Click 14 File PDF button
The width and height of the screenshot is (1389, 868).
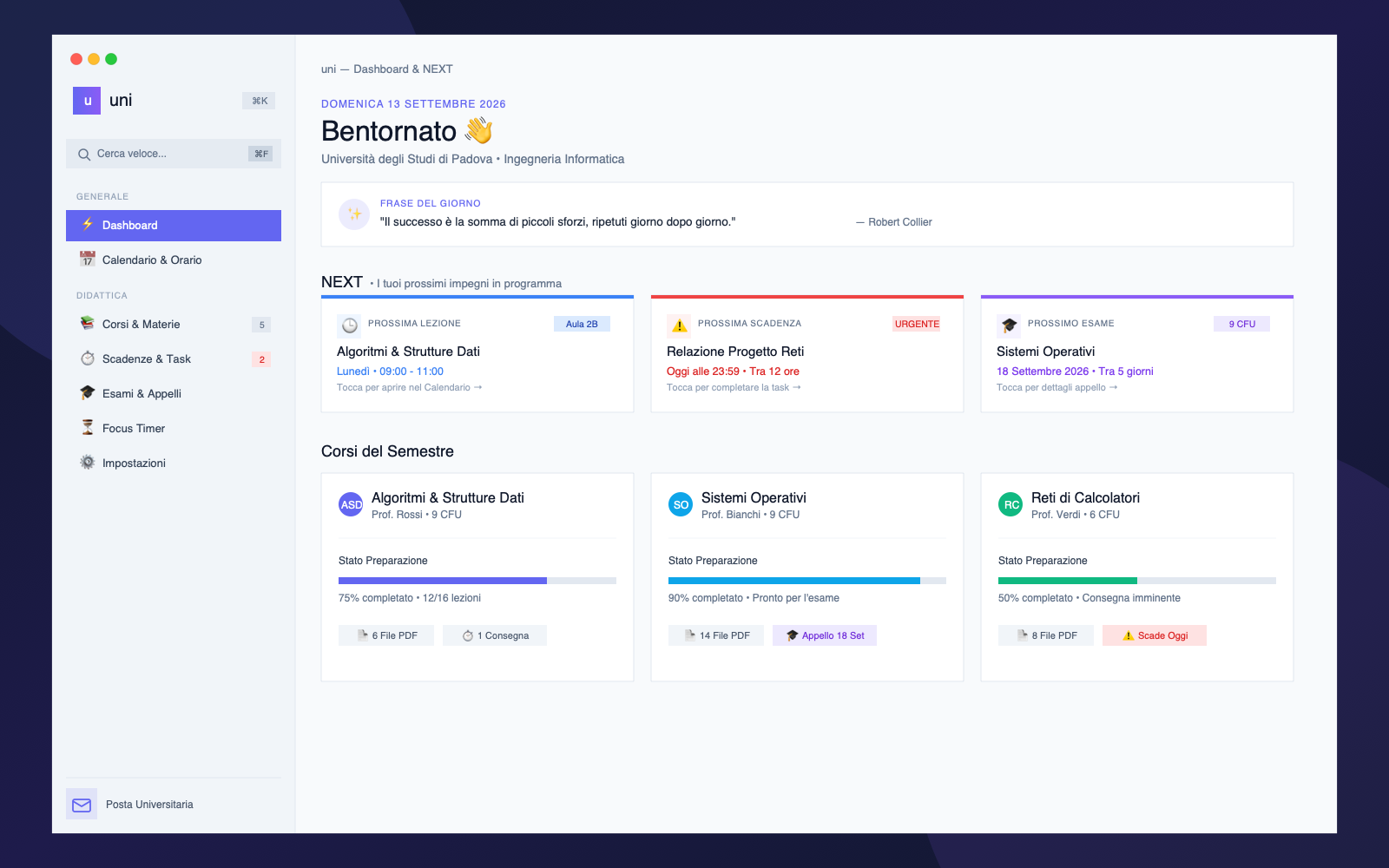(x=716, y=635)
